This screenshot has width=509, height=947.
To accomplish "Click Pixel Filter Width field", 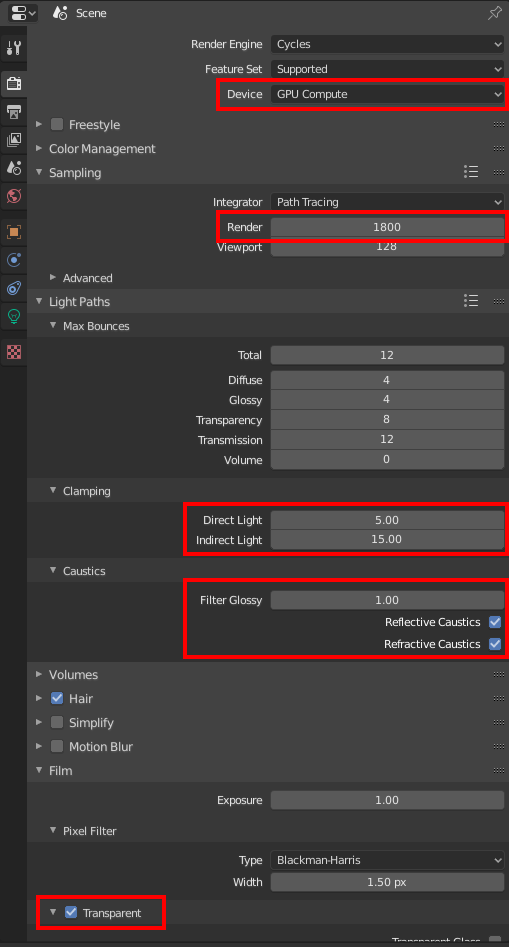I will [387, 882].
